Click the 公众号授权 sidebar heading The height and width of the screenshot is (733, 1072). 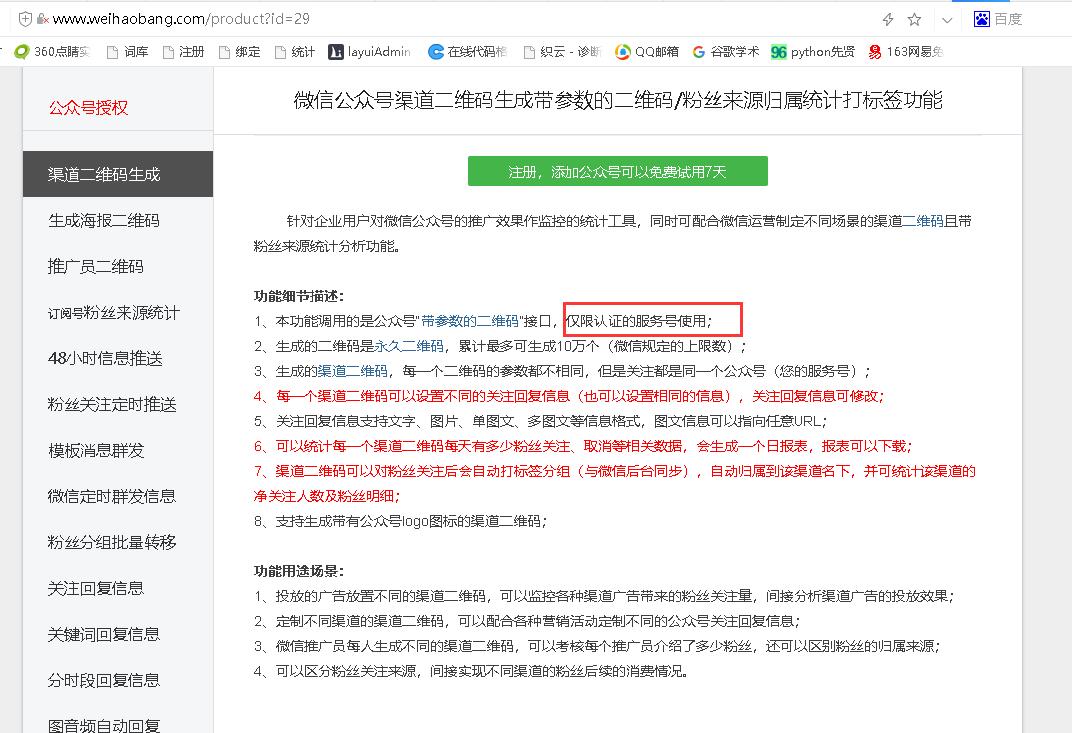point(88,108)
